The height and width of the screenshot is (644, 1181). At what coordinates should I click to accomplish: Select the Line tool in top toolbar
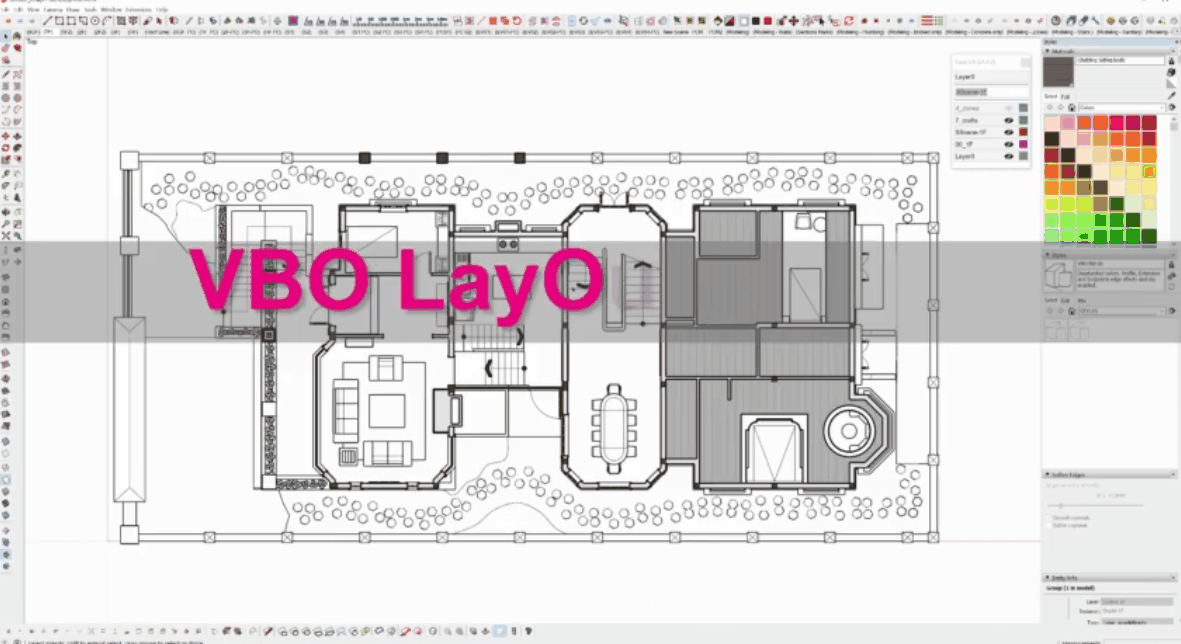(47, 20)
